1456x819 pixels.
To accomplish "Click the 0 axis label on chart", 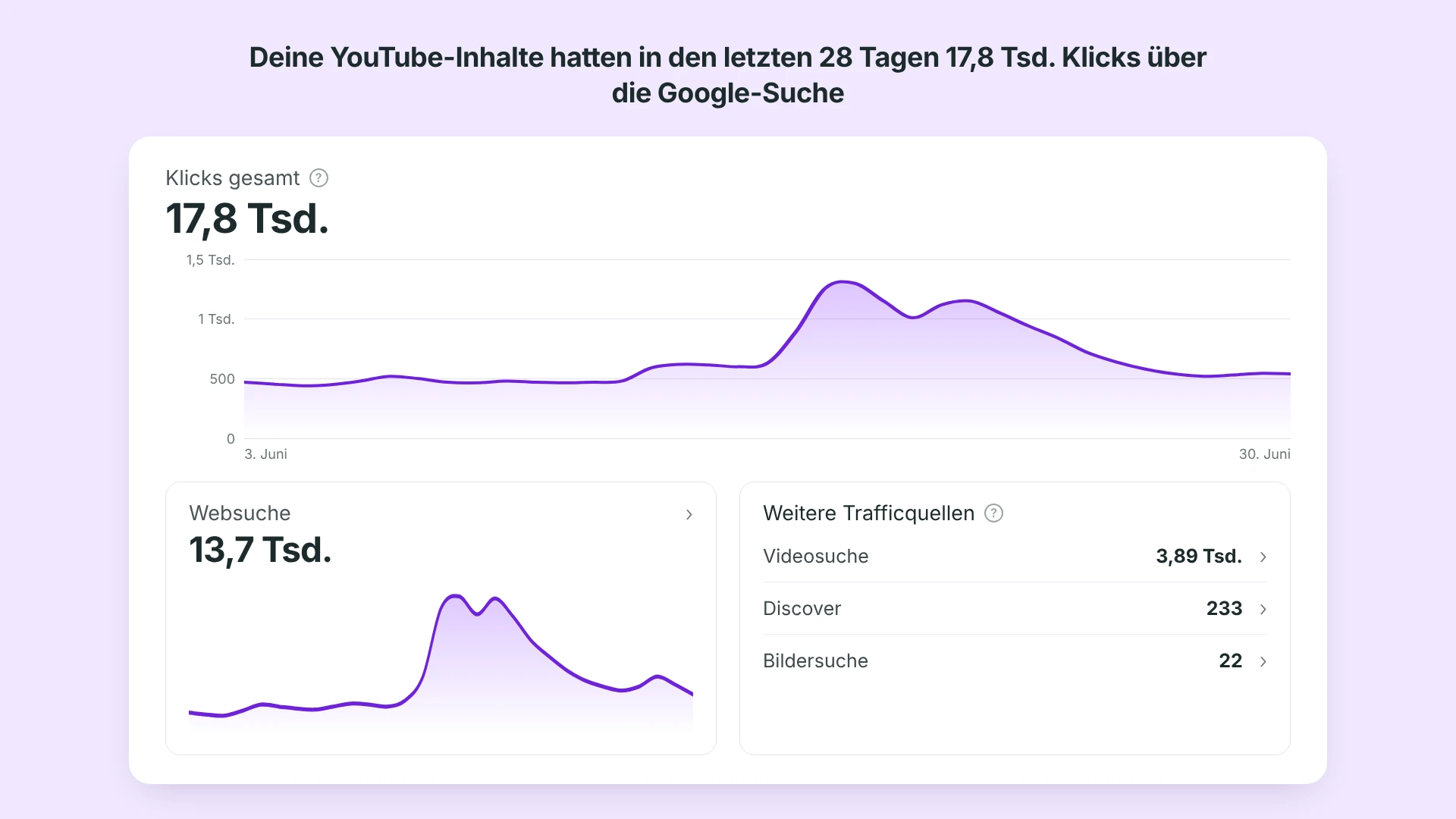I will coord(231,439).
